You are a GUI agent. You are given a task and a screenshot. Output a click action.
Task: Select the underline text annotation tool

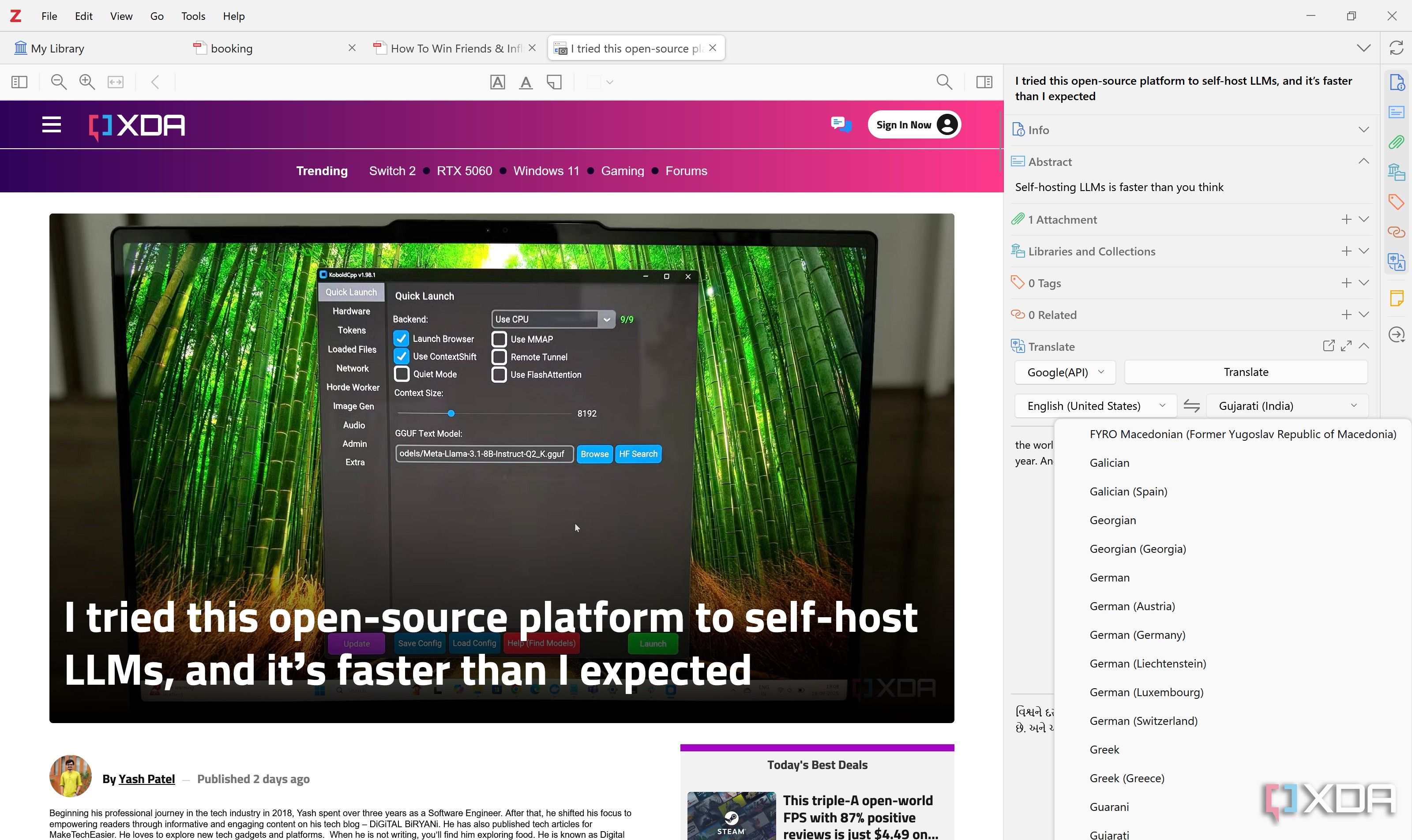[526, 82]
